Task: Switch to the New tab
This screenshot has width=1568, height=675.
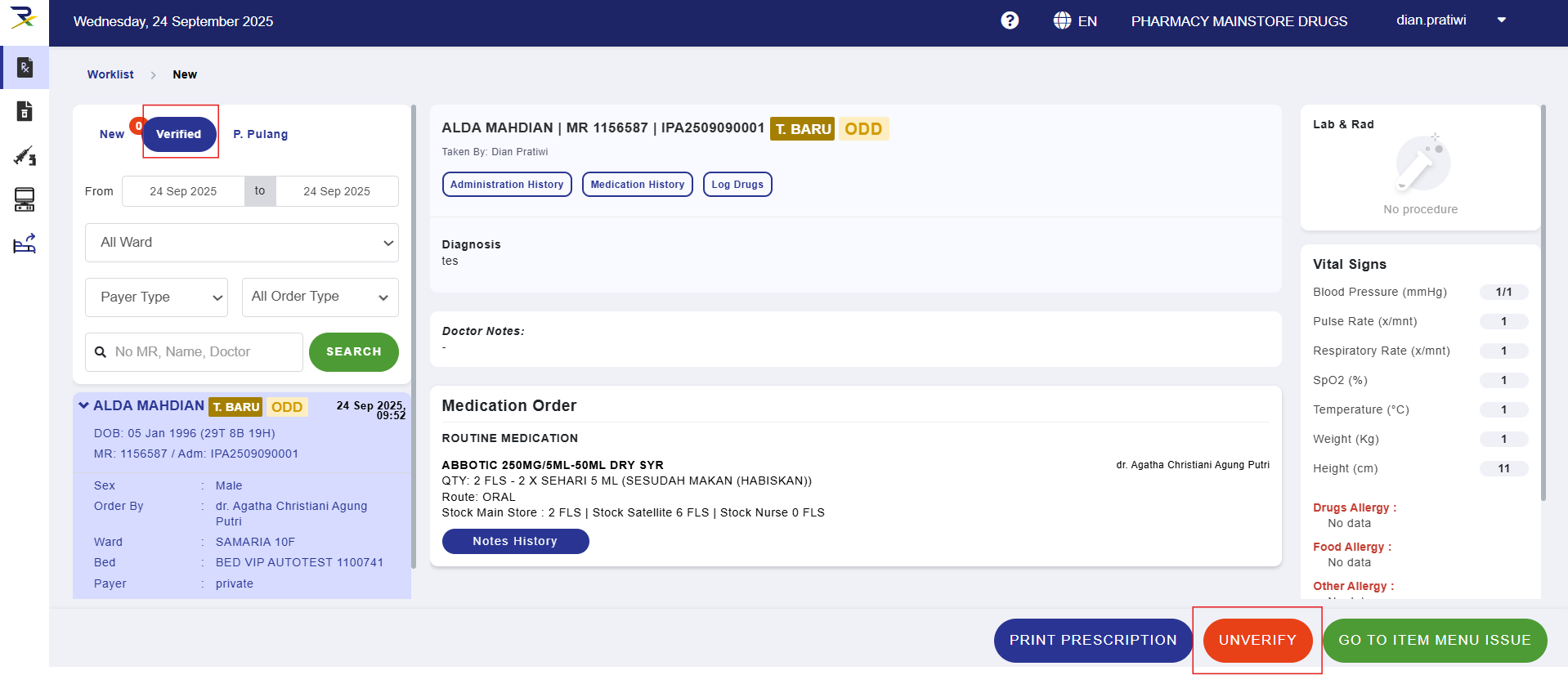Action: 112,134
